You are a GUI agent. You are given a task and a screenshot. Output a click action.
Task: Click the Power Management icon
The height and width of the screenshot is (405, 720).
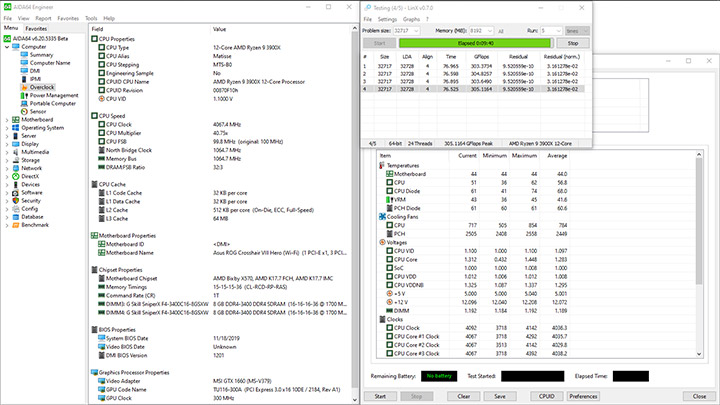tap(24, 93)
